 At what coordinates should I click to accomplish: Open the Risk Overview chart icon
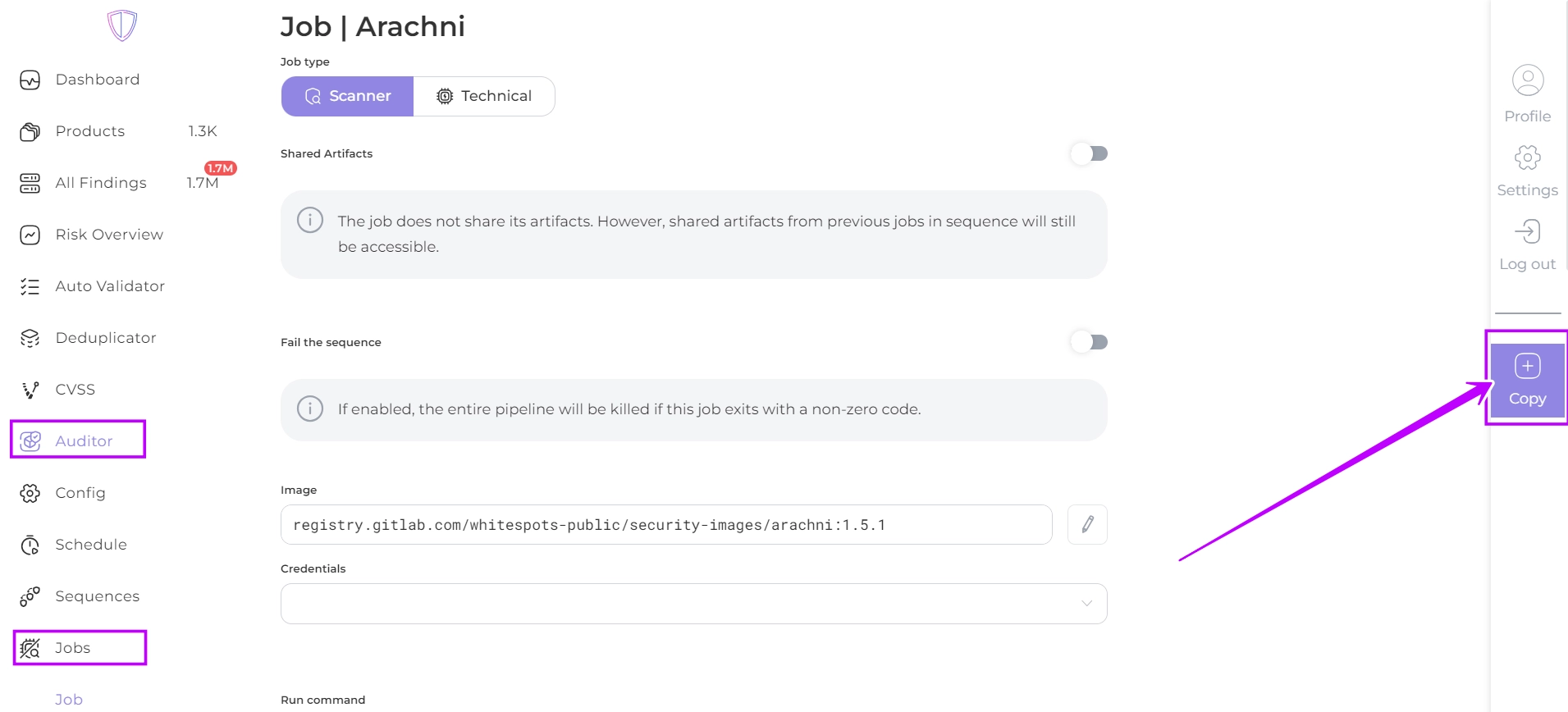coord(30,235)
